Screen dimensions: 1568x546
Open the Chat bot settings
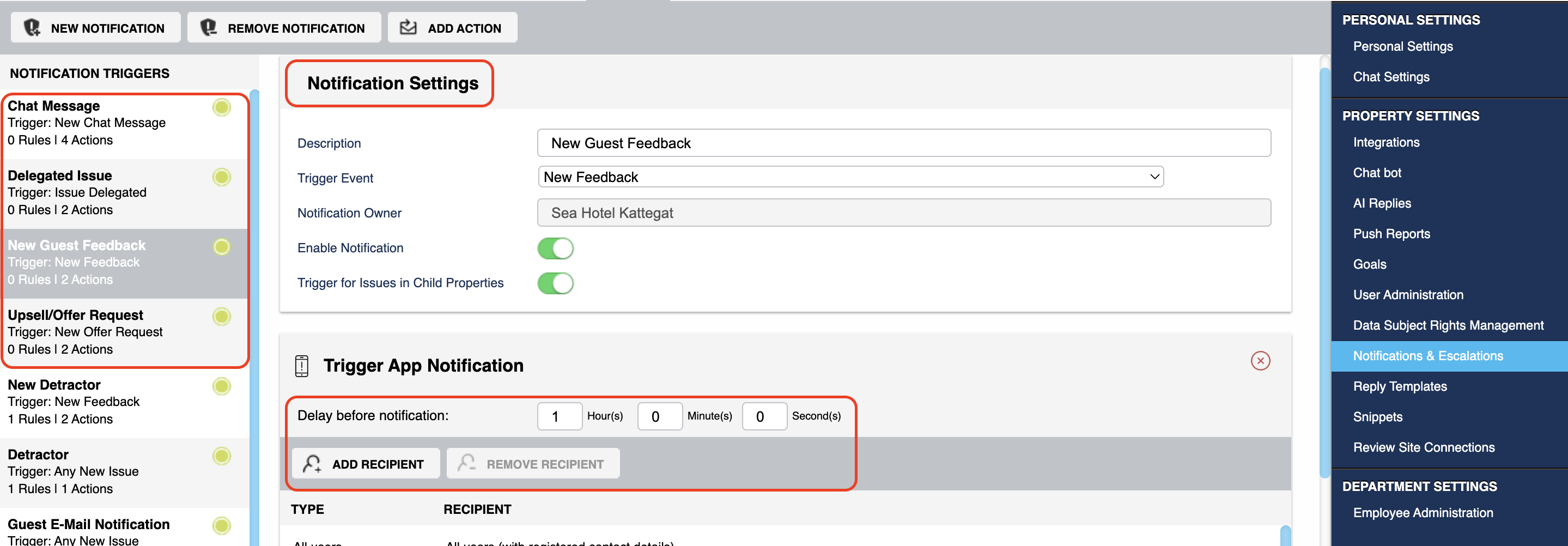coord(1377,173)
